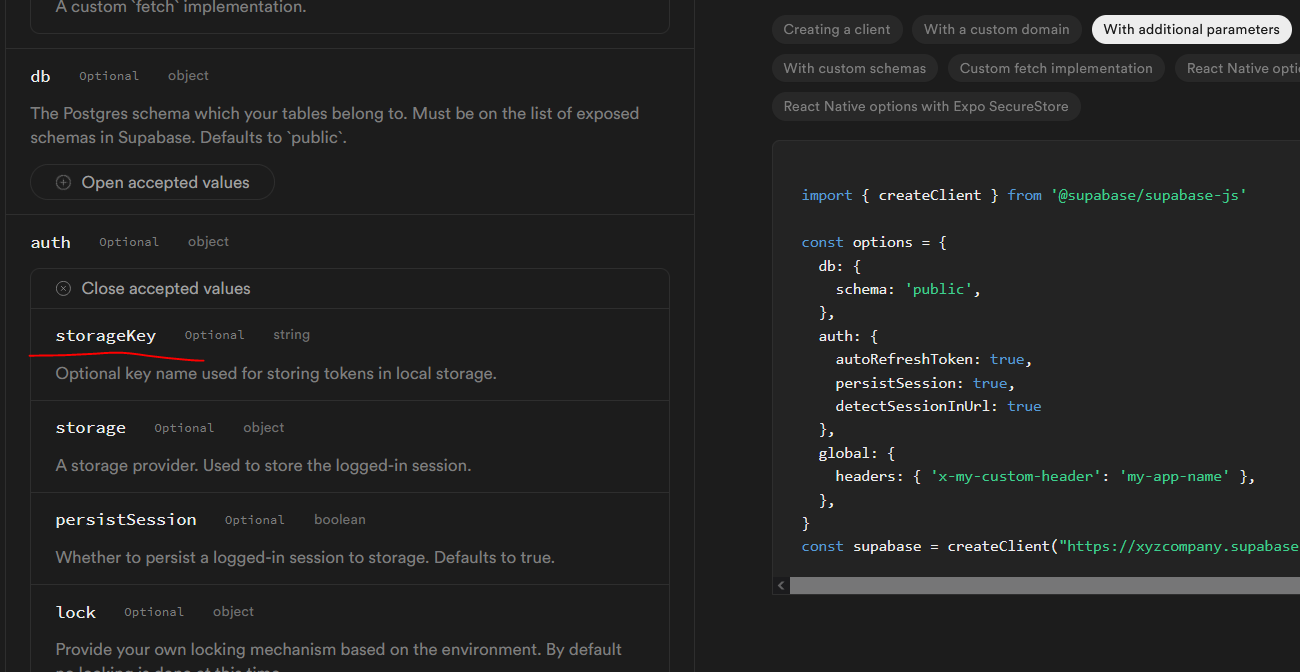Click the plus icon beside Open accepted values
This screenshot has width=1300, height=672.
(x=63, y=182)
